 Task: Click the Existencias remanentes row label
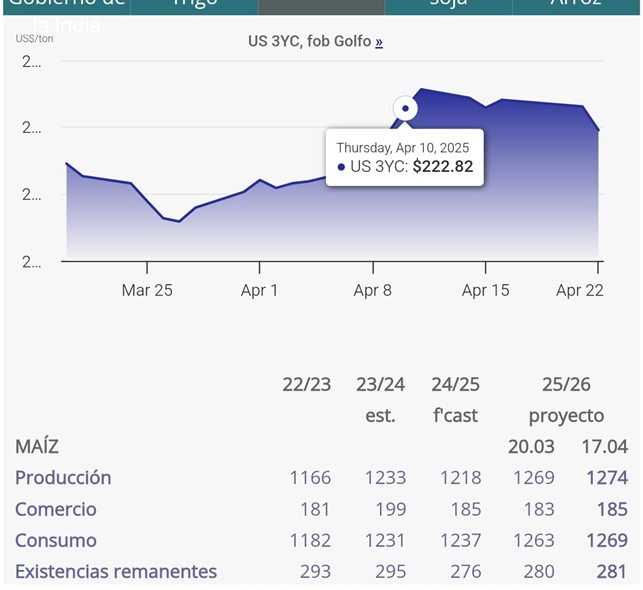coord(116,572)
